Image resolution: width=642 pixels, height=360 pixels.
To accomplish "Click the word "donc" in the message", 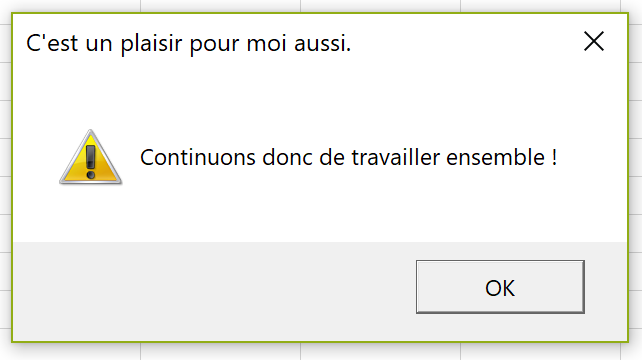I will tap(287, 157).
